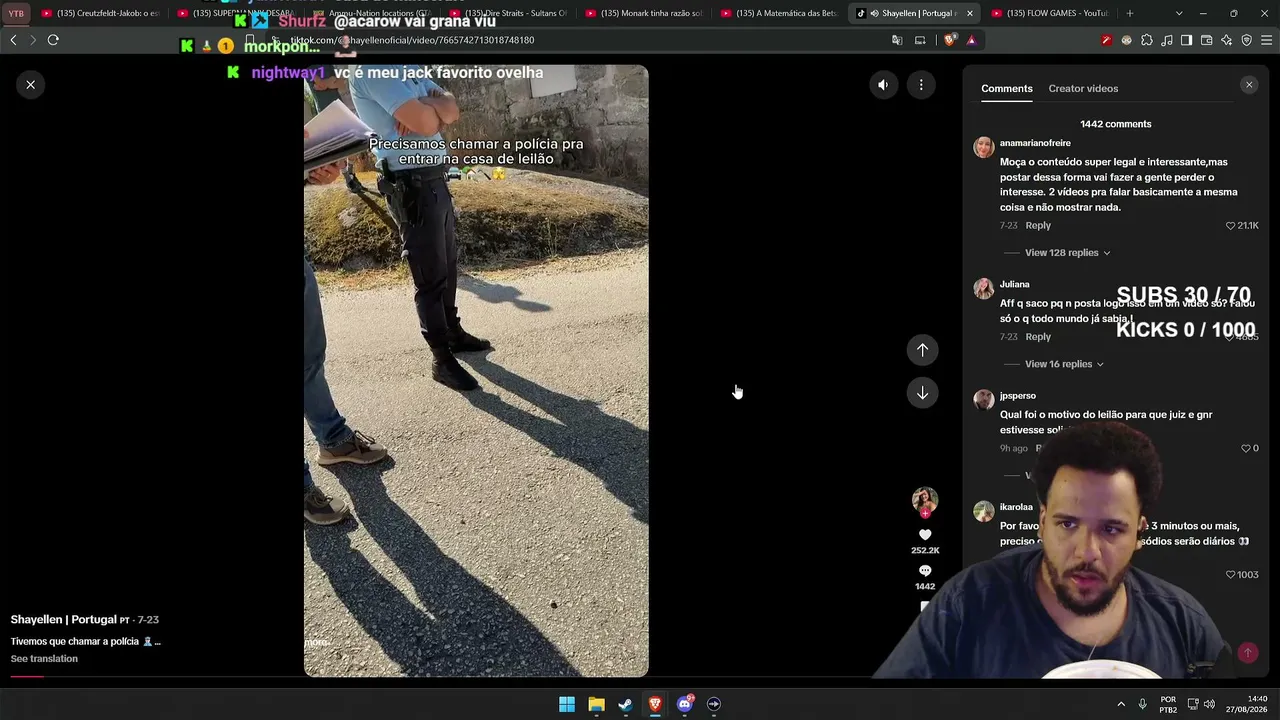Open Brave Shields lion icon in address bar

pos(949,40)
